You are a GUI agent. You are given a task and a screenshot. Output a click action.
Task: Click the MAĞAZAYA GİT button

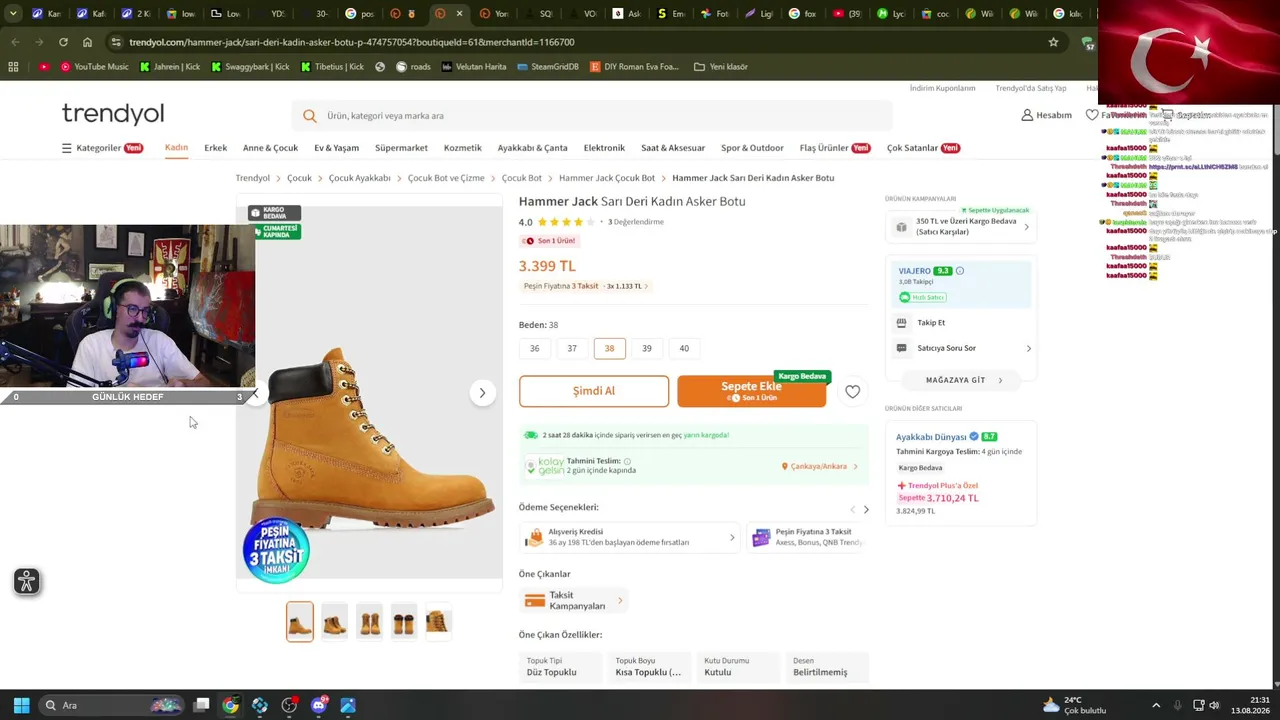(x=961, y=380)
